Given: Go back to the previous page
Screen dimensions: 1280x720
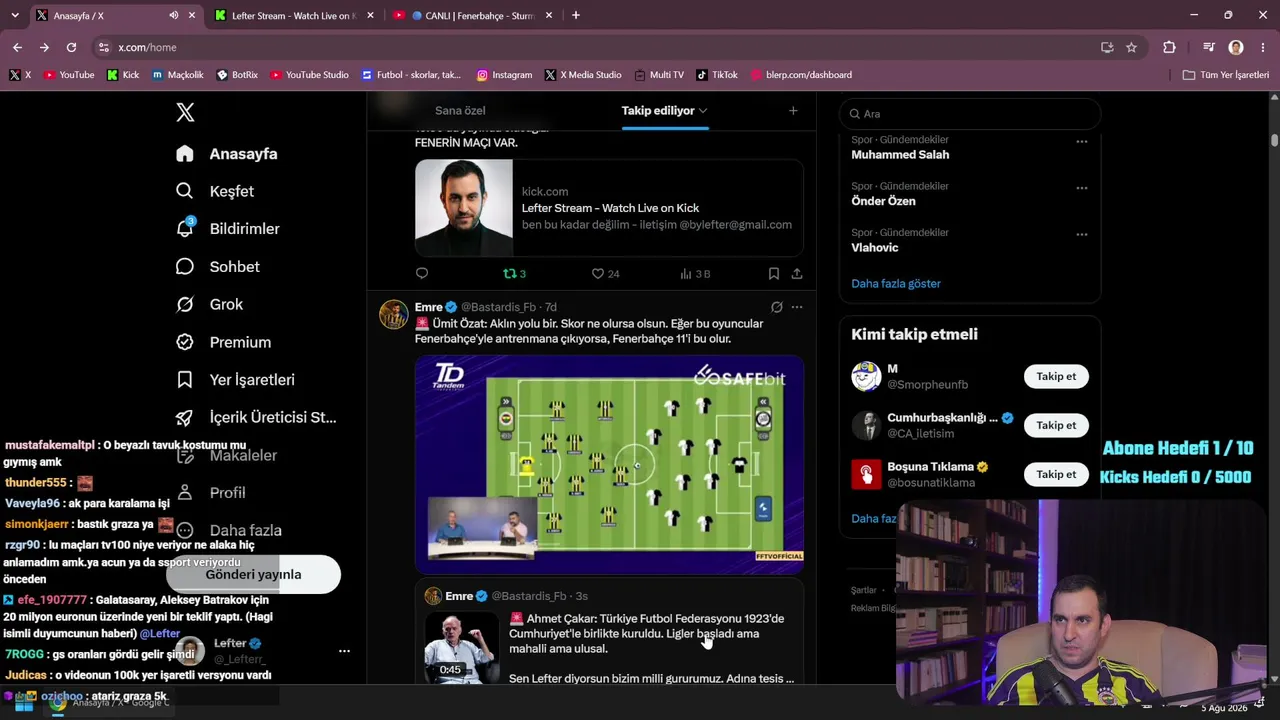Looking at the screenshot, I should 17,47.
